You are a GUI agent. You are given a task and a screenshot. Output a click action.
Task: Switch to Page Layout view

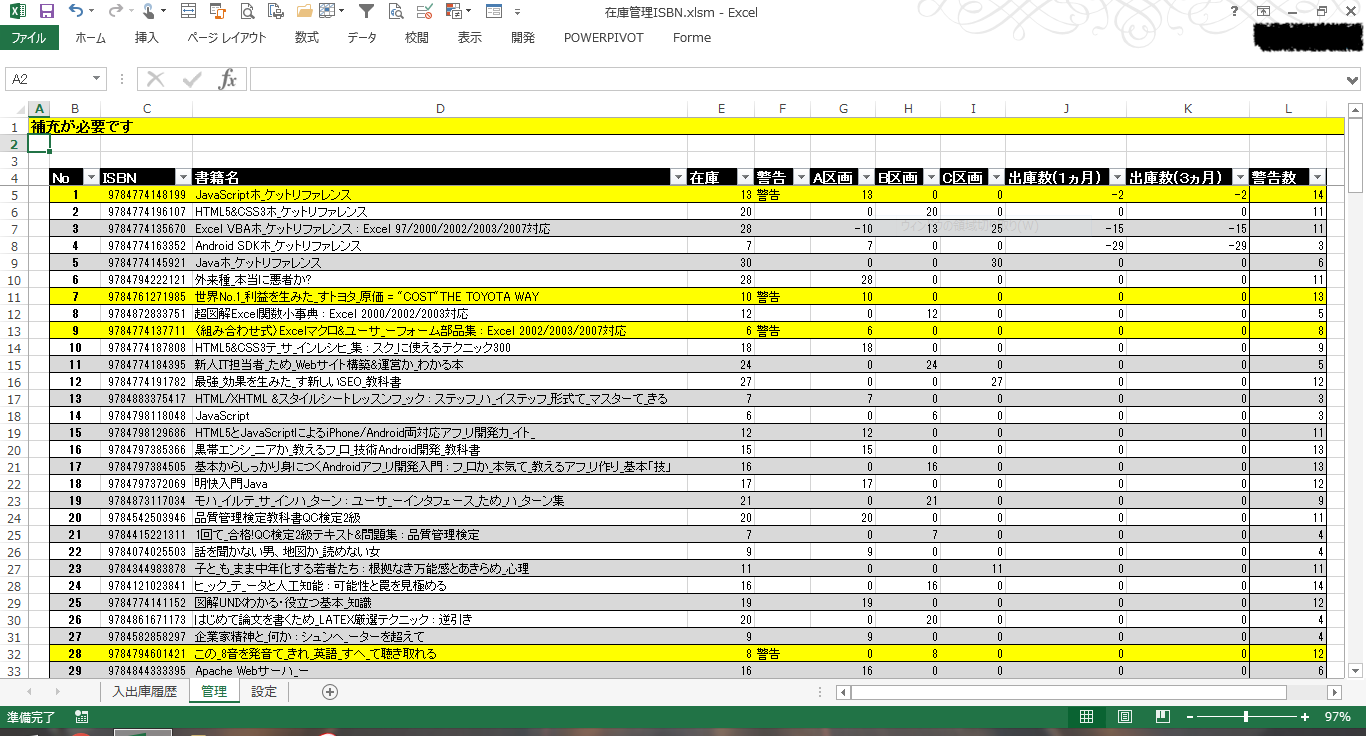tap(1124, 717)
